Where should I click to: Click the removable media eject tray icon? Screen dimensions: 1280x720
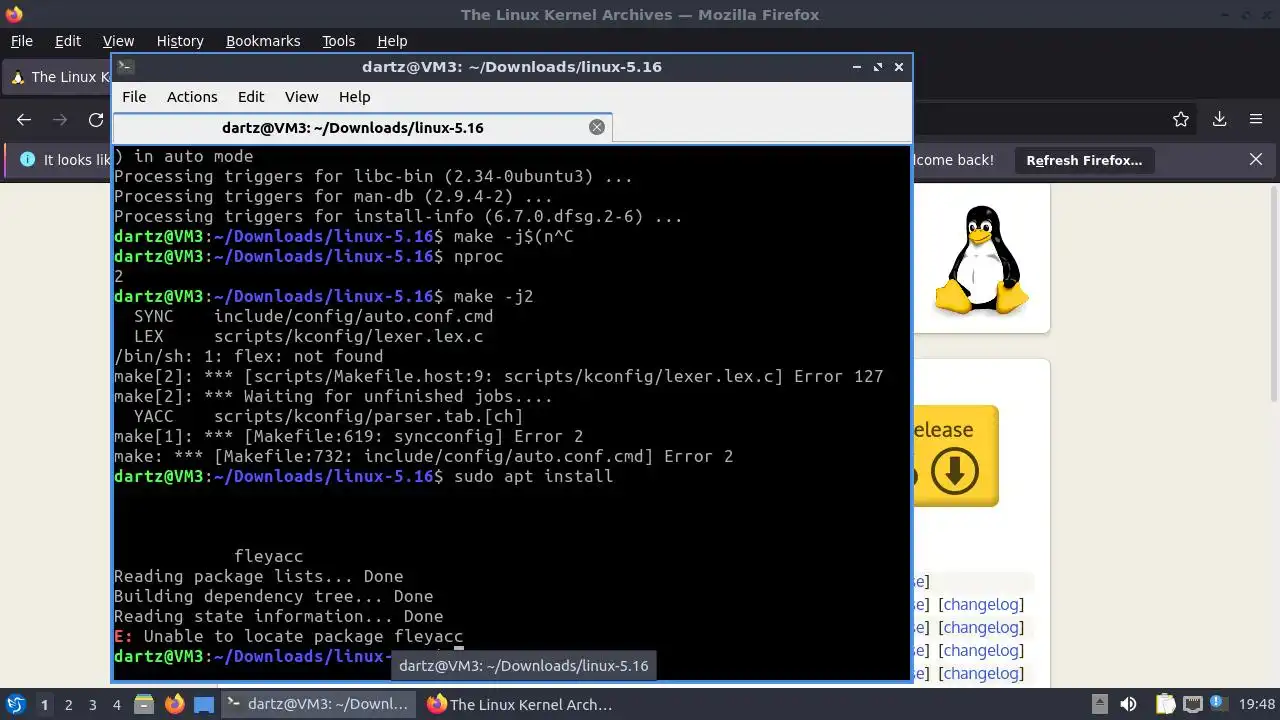(1098, 704)
